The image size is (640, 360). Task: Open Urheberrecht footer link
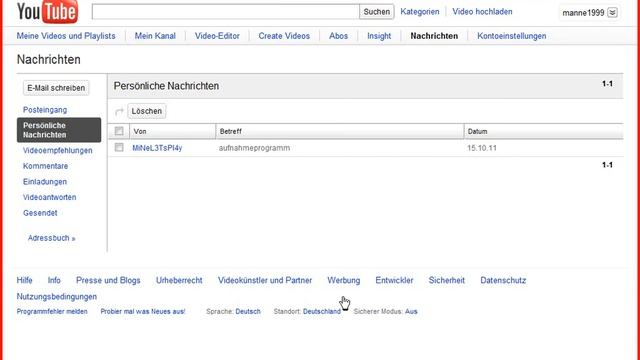tap(179, 280)
